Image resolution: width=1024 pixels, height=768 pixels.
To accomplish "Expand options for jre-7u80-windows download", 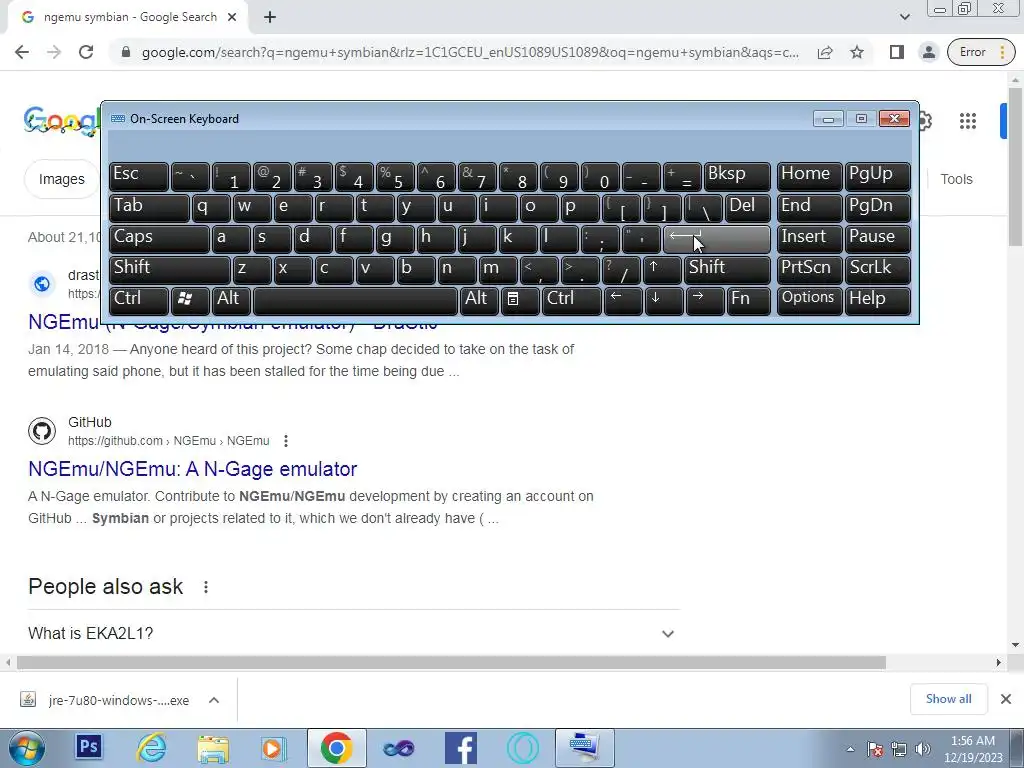I will pos(214,700).
